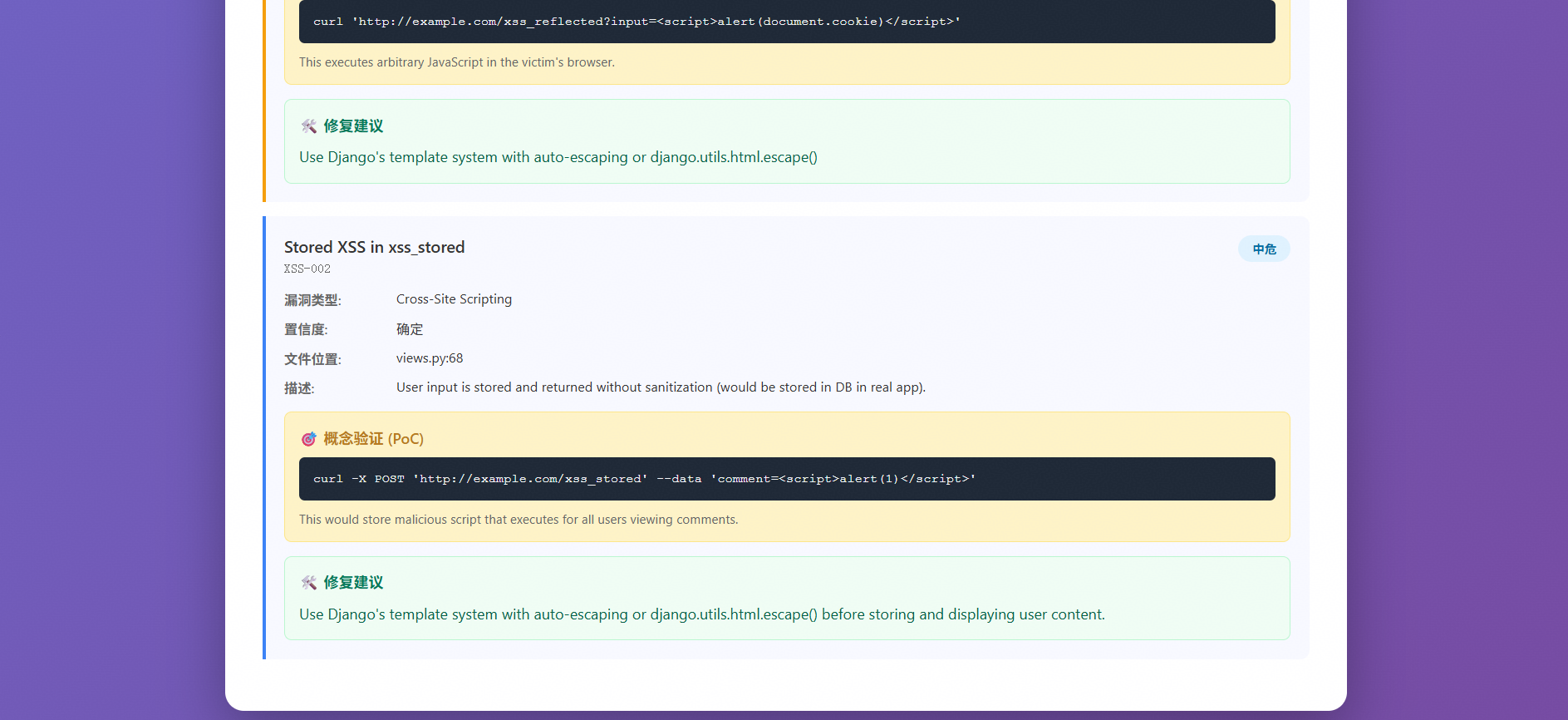
Task: Click the 修复建议 heading above the 'user content' advice
Action: (353, 583)
